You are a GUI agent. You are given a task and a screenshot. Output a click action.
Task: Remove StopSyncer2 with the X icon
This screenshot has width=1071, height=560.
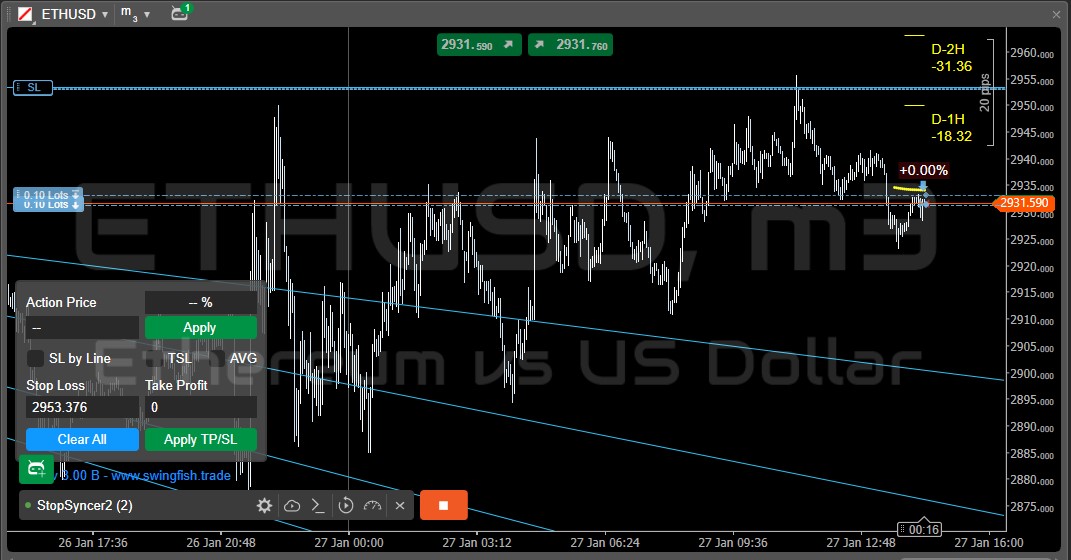pos(400,506)
